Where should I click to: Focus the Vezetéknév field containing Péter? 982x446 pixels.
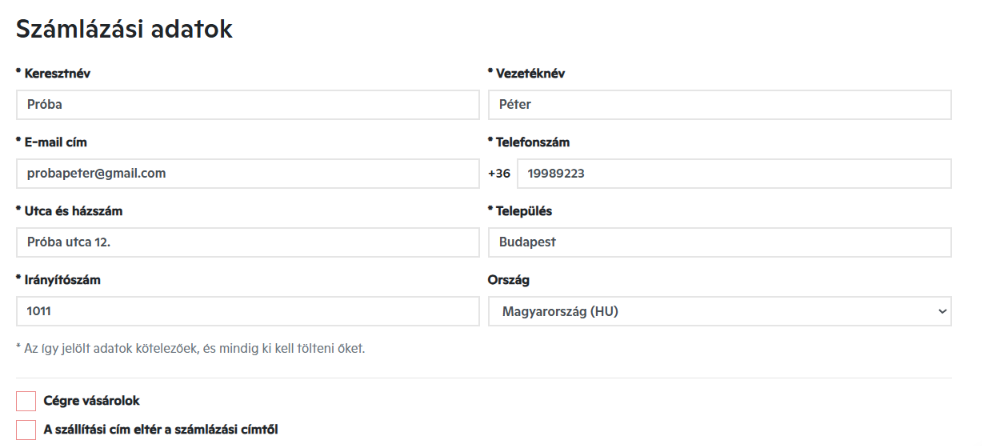(720, 105)
